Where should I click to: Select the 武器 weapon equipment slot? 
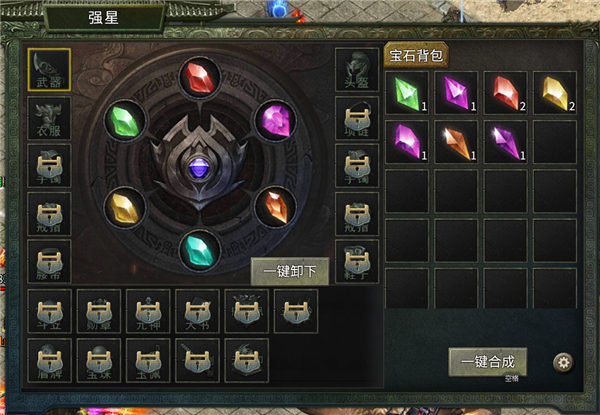tap(49, 70)
